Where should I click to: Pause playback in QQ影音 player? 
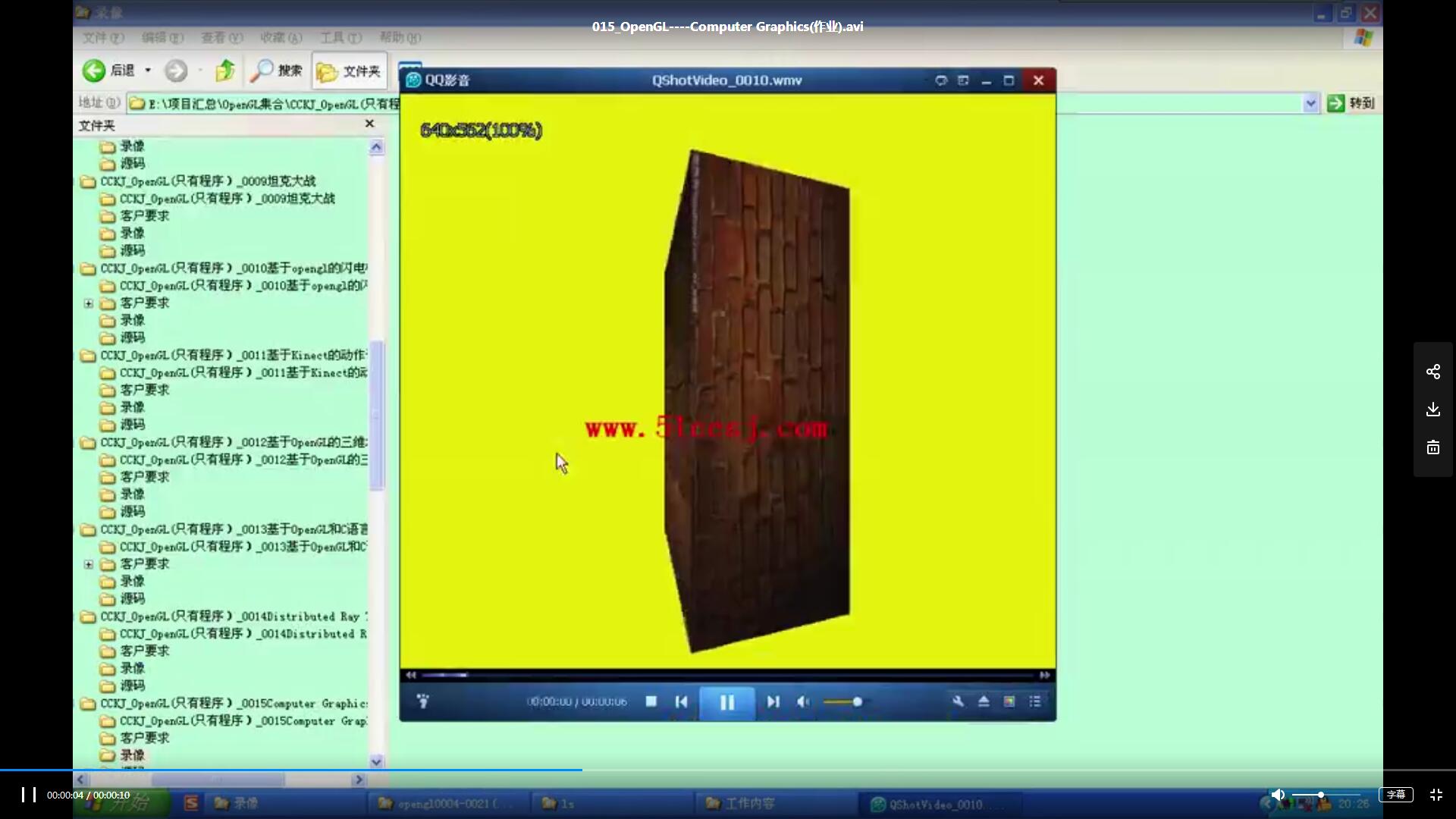(726, 702)
